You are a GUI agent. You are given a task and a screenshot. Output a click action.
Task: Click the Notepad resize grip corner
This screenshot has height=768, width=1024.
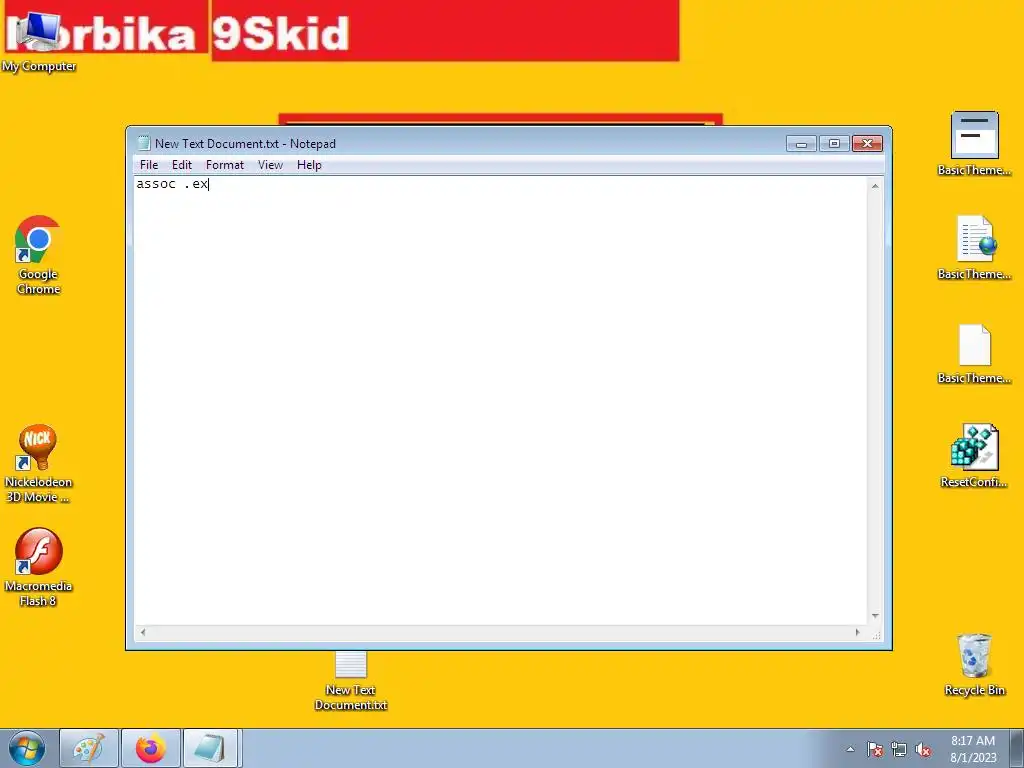point(876,633)
